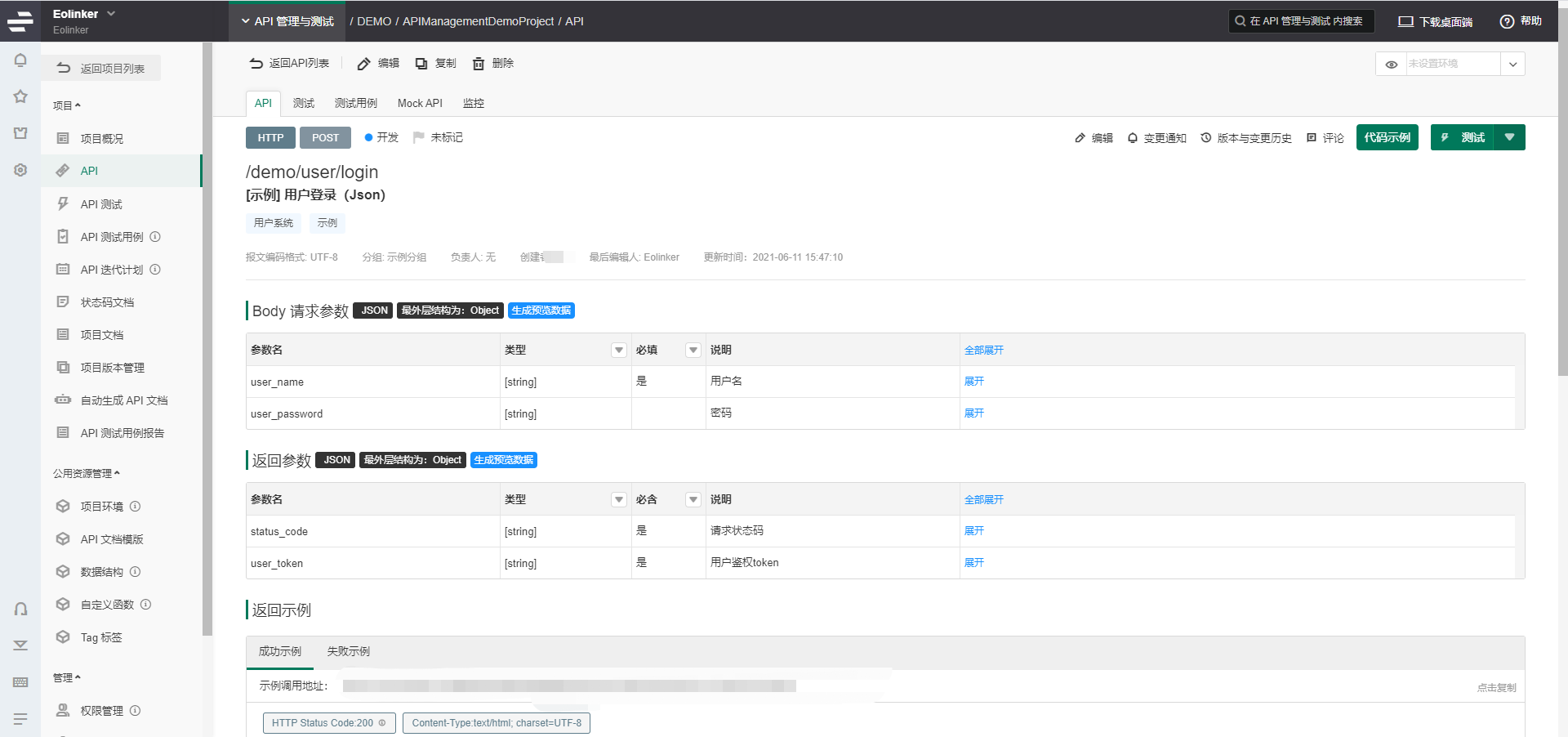Click the 开发 status indicator

click(381, 137)
